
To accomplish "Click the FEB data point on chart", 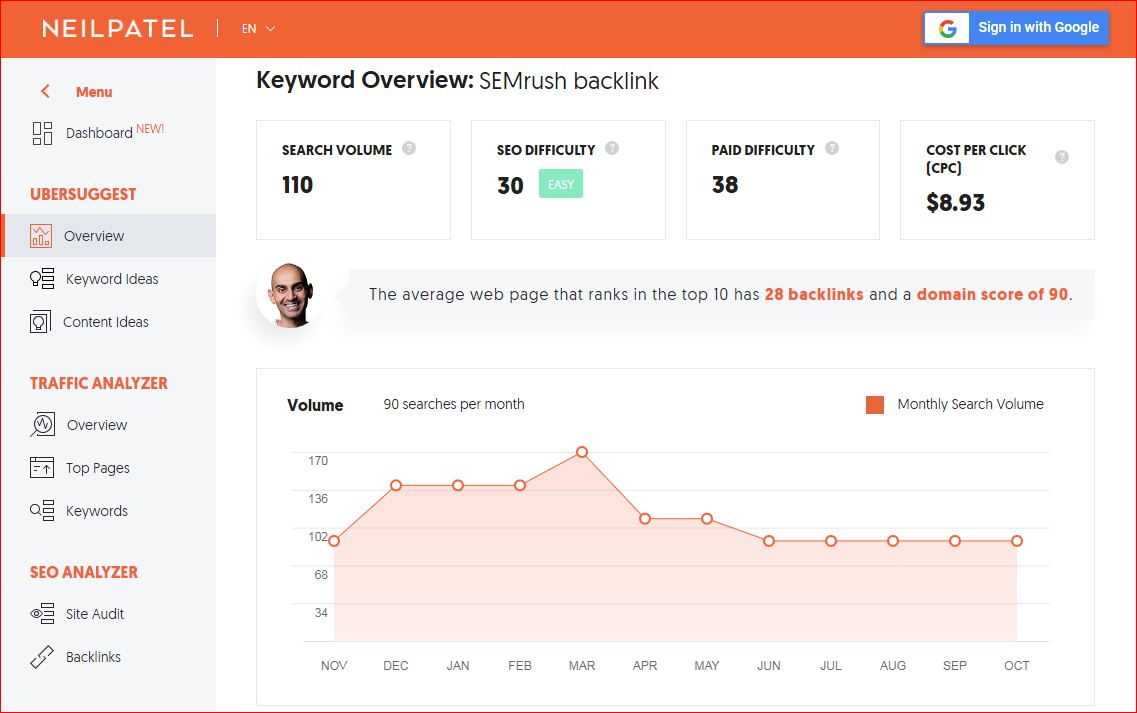I will coord(520,485).
